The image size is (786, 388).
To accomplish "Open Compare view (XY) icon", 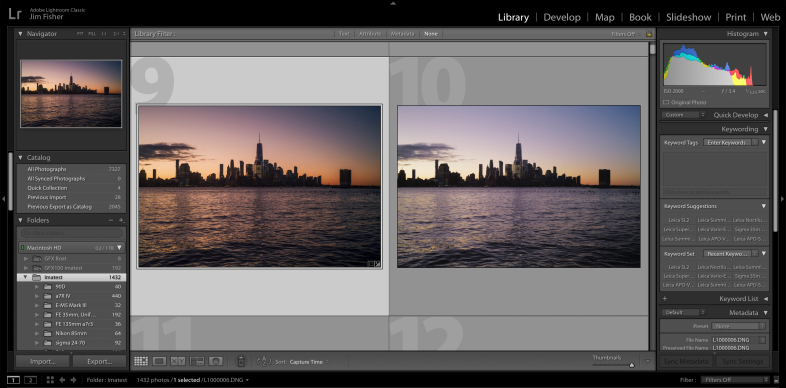I will point(178,361).
